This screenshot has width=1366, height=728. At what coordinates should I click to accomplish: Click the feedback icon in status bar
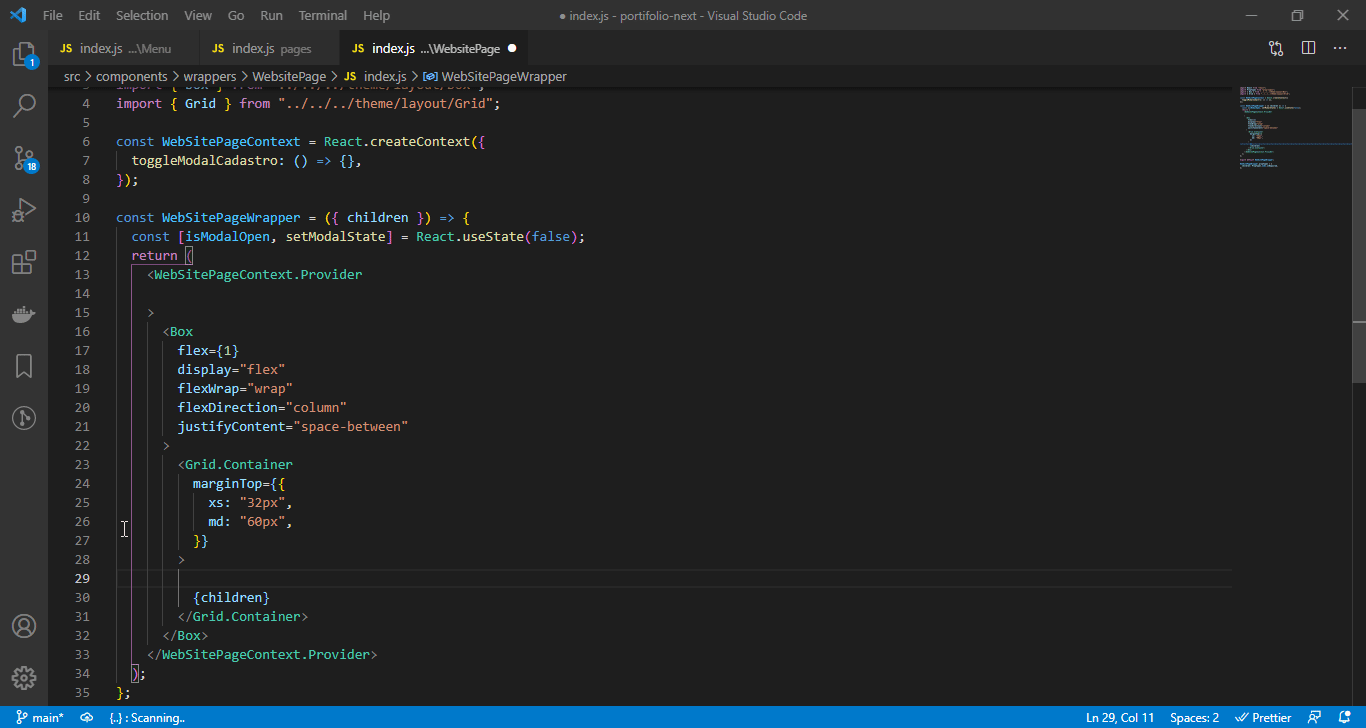[x=1315, y=718]
